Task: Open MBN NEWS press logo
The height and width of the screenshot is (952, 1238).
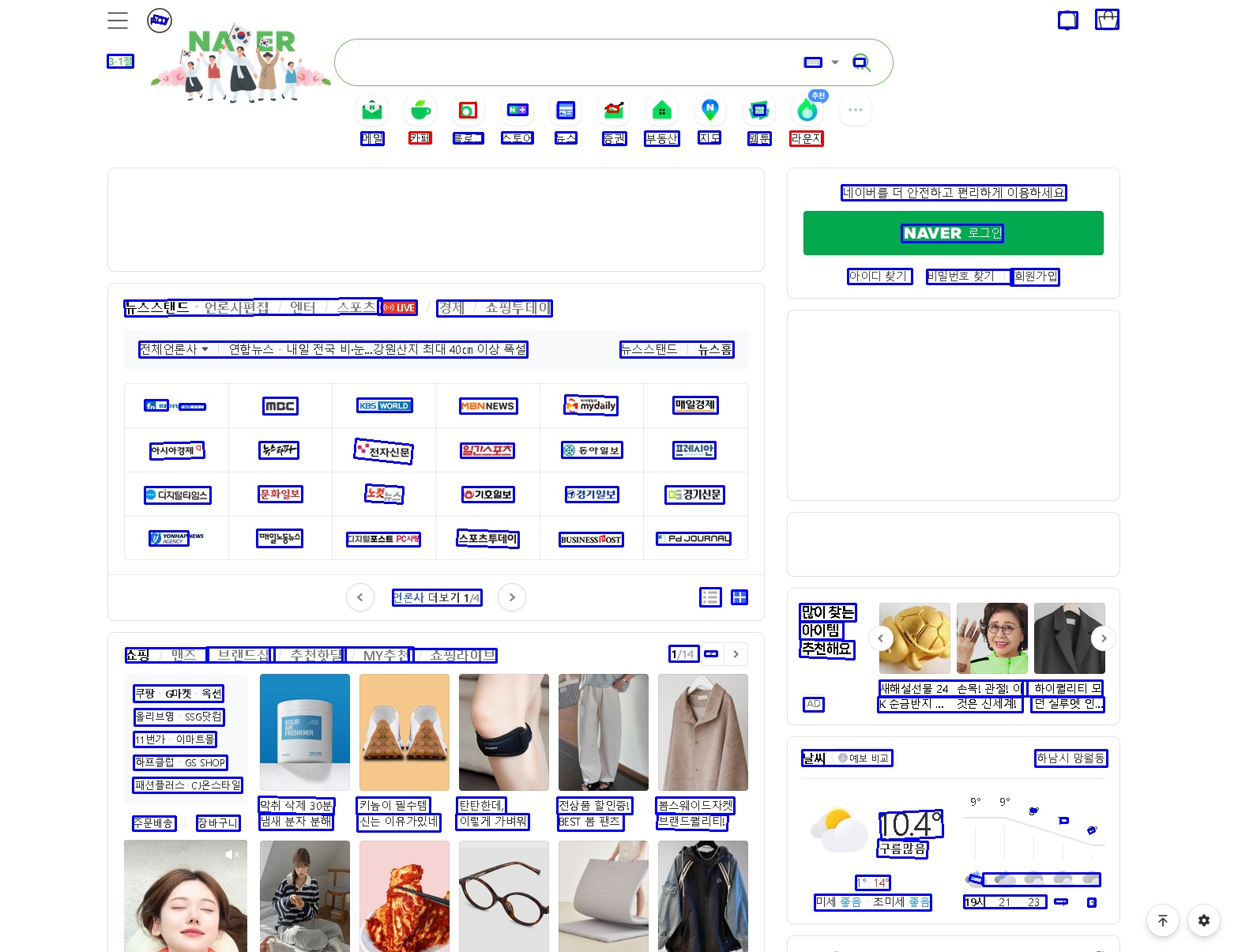Action: point(488,406)
